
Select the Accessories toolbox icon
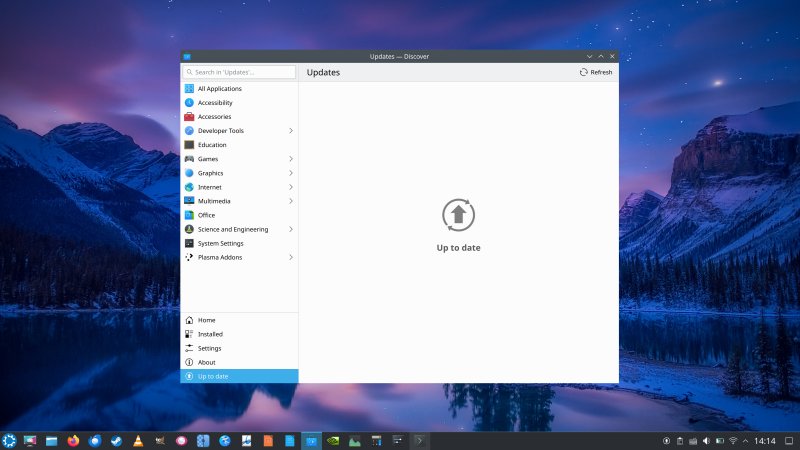189,117
